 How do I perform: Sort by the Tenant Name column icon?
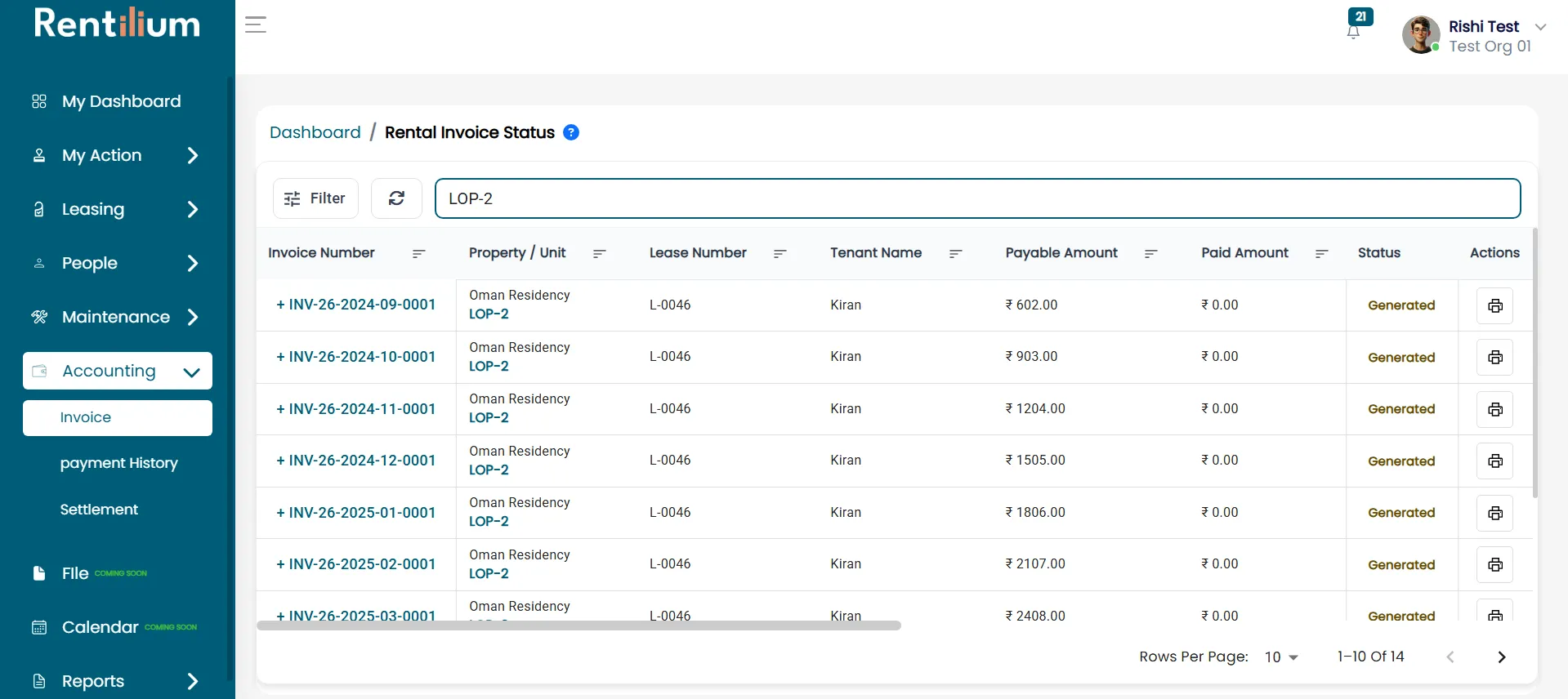point(955,254)
